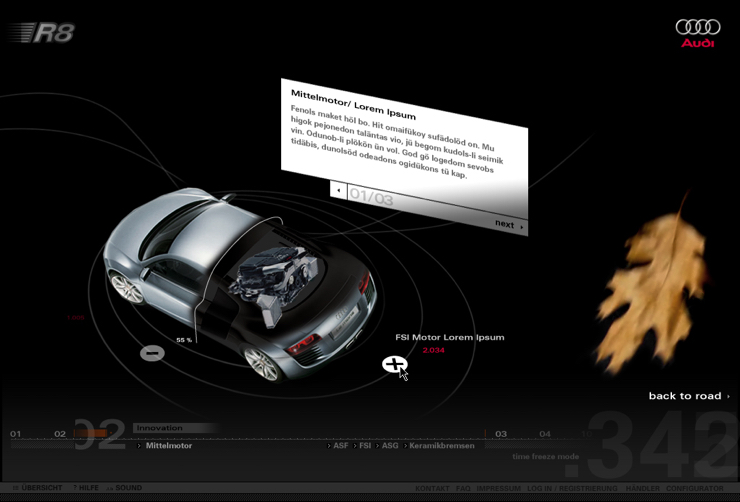Viewport: 740px width, 502px height.
Task: Go to previous info card arrow
Action: click(338, 190)
